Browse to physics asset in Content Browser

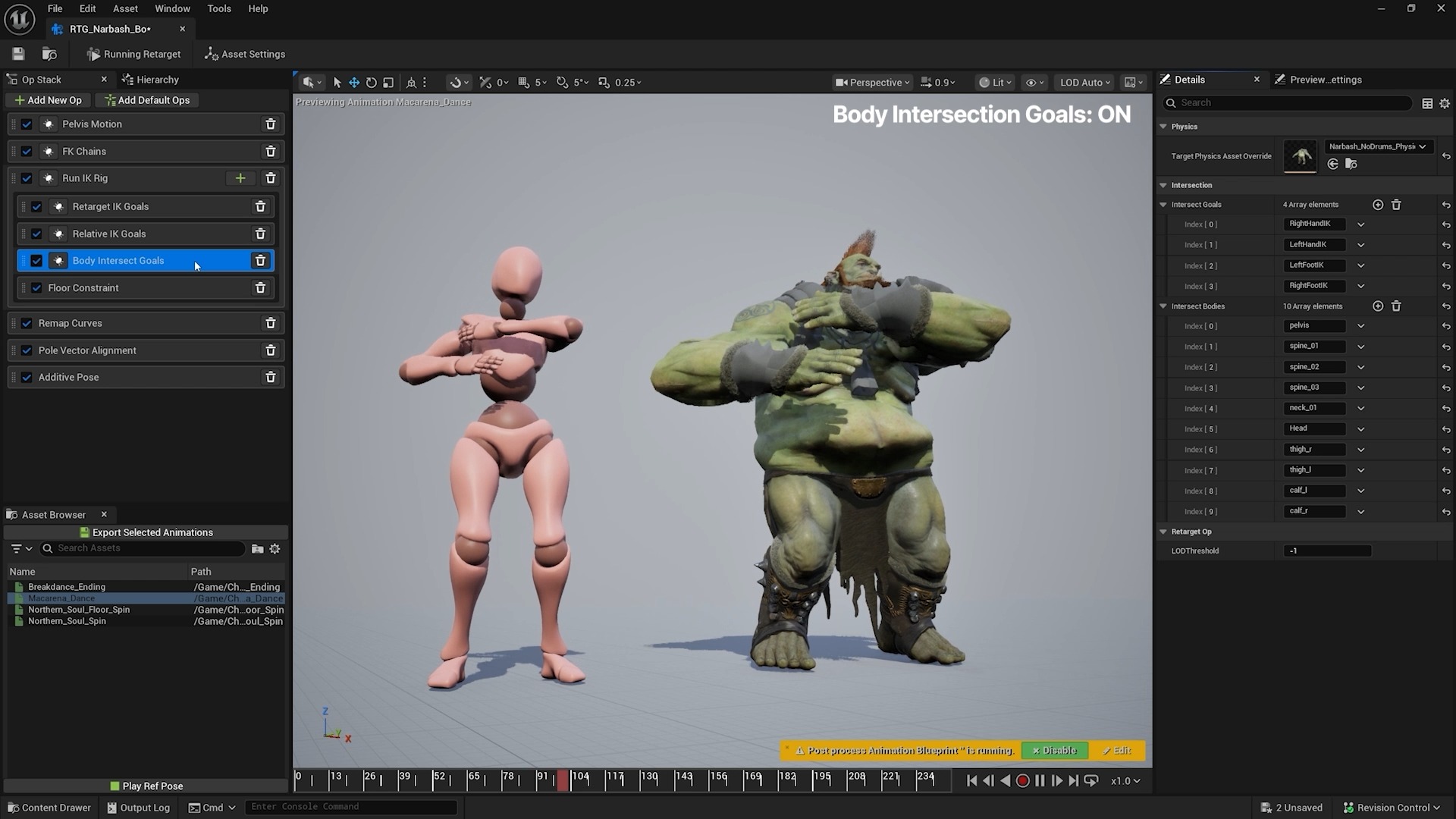1351,164
